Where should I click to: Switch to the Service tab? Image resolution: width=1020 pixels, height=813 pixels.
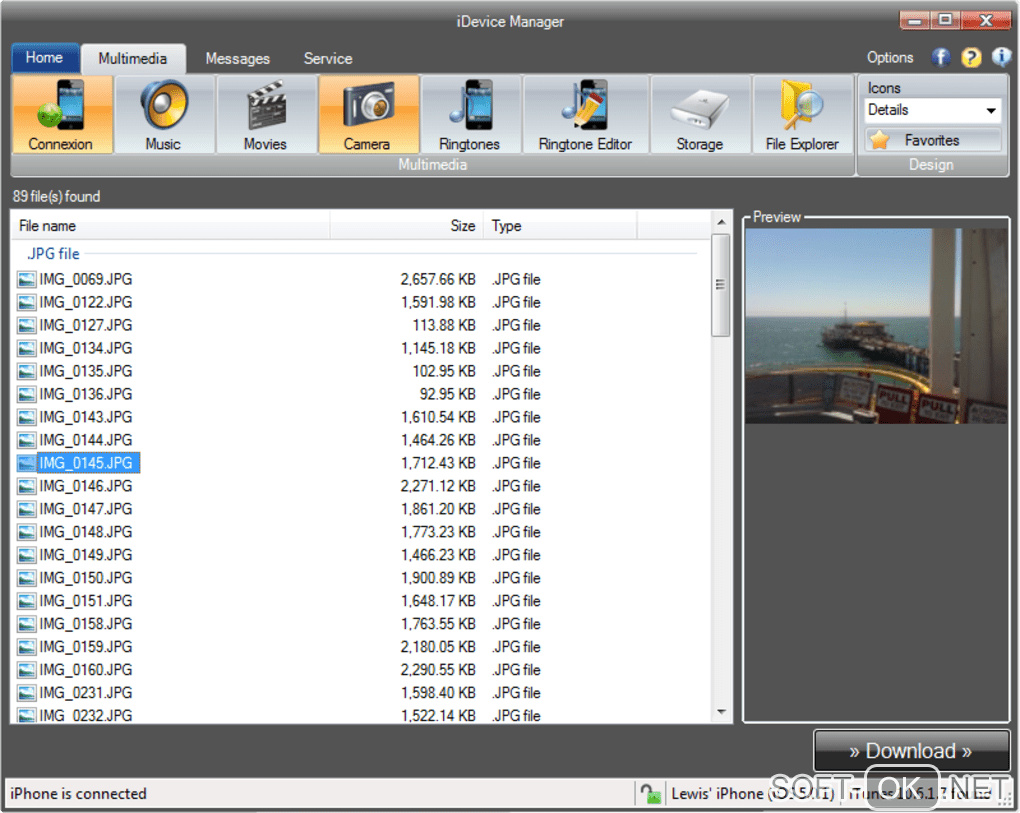(x=328, y=59)
